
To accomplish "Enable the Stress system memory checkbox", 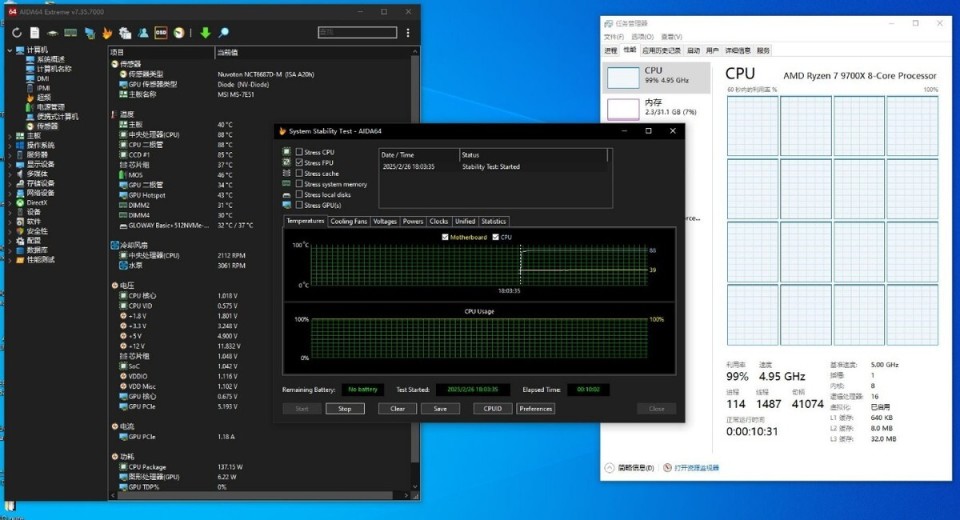I will click(x=299, y=184).
